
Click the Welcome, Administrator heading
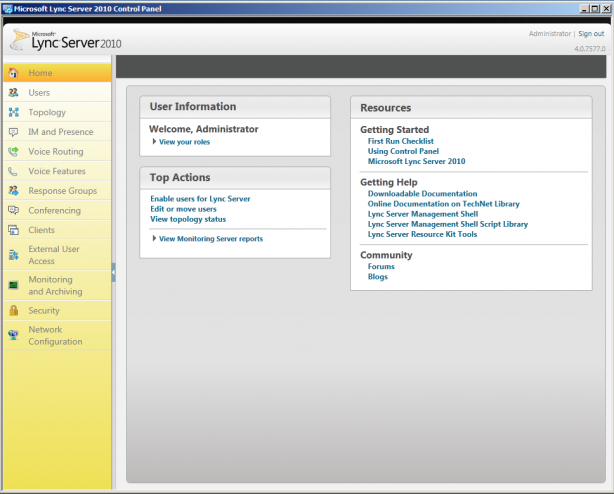(204, 129)
